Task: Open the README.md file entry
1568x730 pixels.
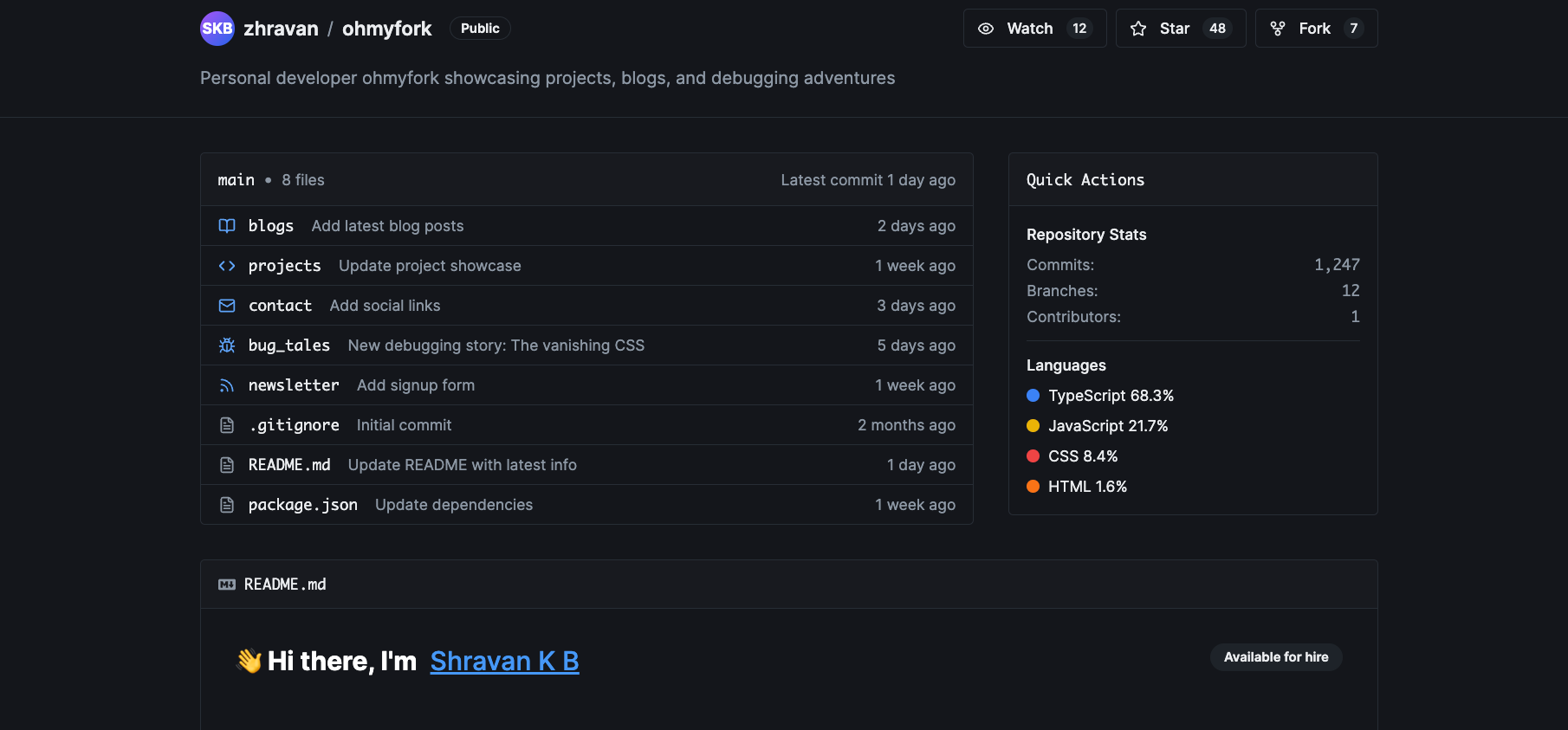Action: click(289, 465)
